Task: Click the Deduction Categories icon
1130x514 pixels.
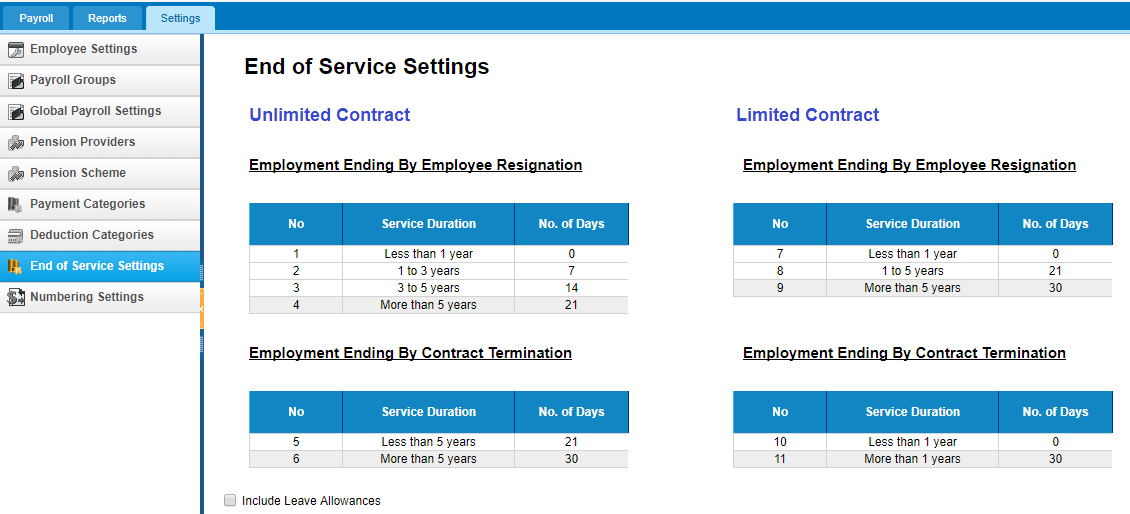Action: coord(16,236)
